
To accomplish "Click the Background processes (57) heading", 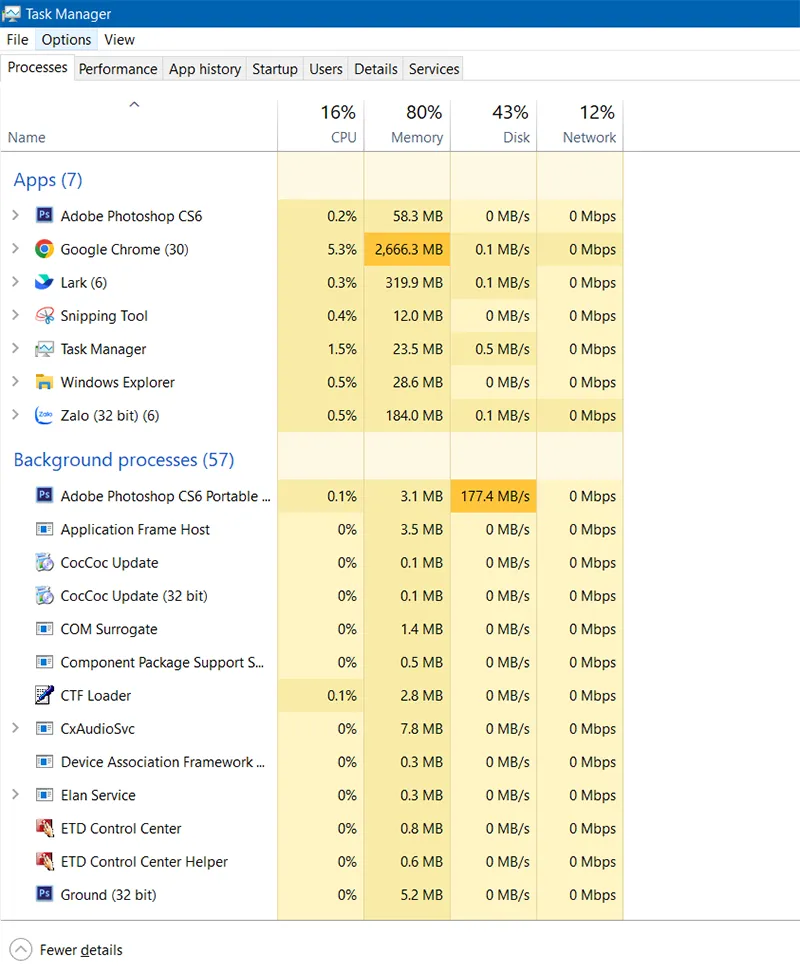I will point(124,460).
